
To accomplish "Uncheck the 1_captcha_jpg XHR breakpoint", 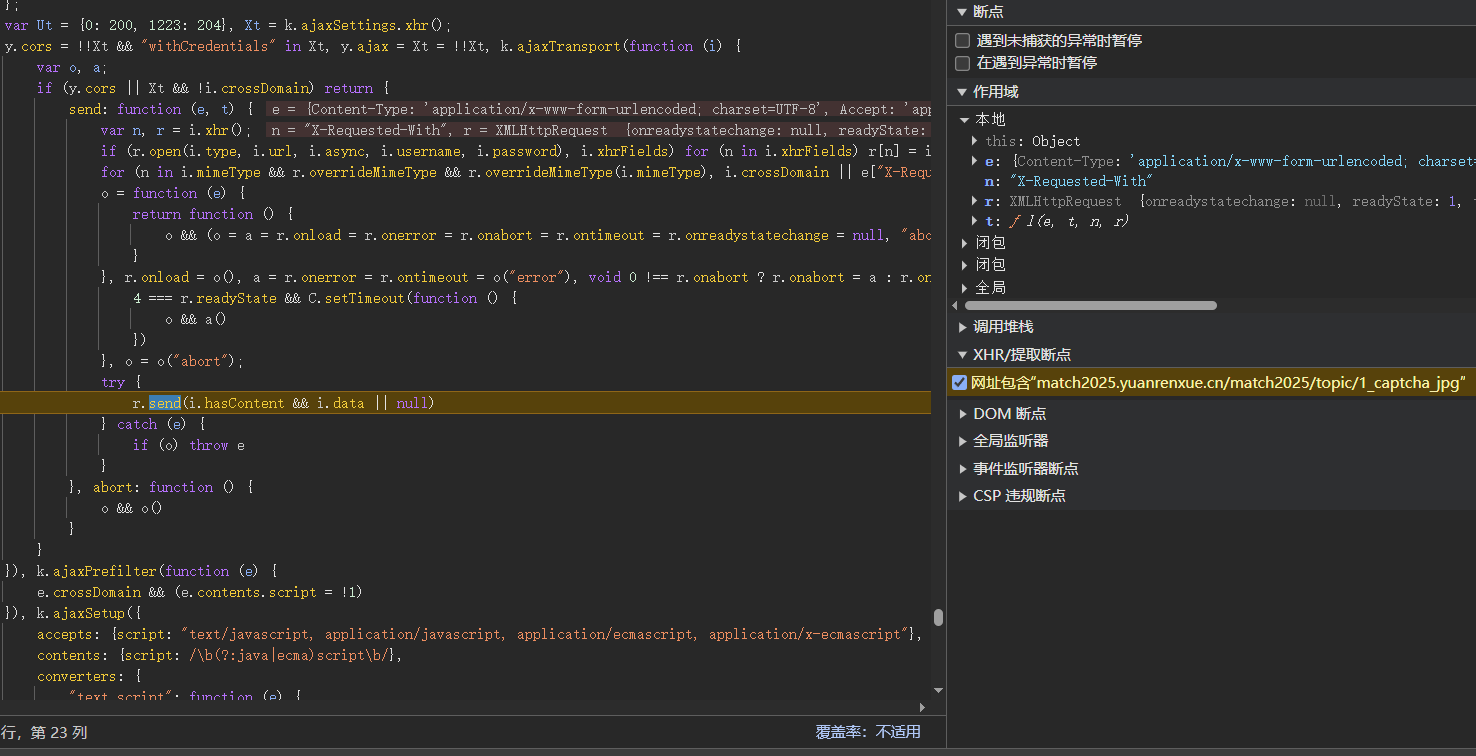I will (960, 383).
